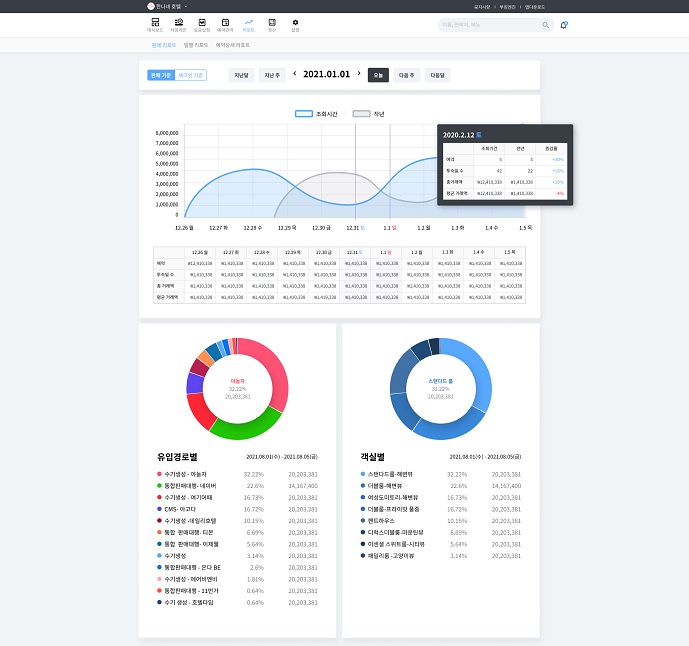The height and width of the screenshot is (646, 689).
Task: Click the 유입경로별 section heading
Action: [x=178, y=457]
